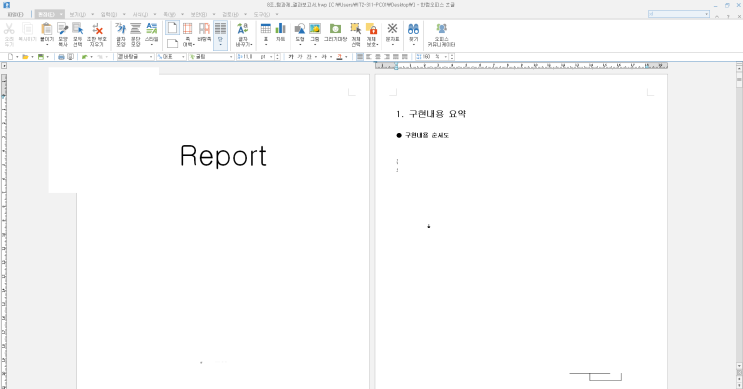Select left paragraph alignment
The width and height of the screenshot is (743, 389).
pos(369,57)
